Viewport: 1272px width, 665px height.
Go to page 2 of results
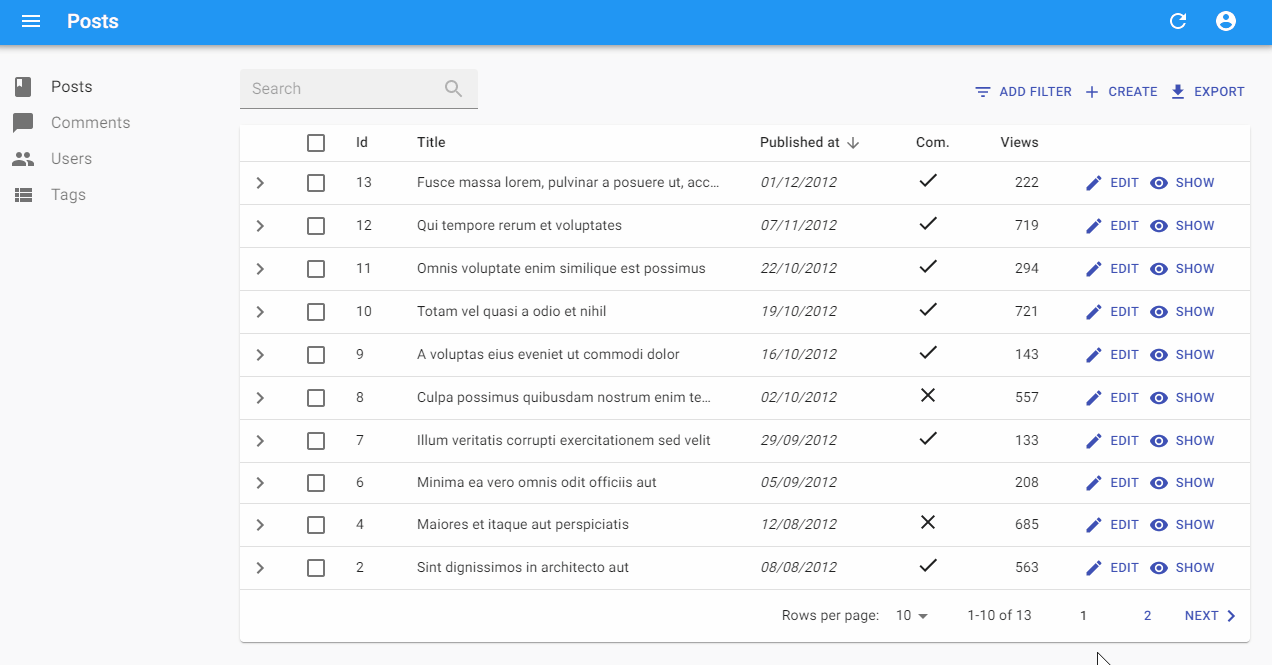point(1147,615)
